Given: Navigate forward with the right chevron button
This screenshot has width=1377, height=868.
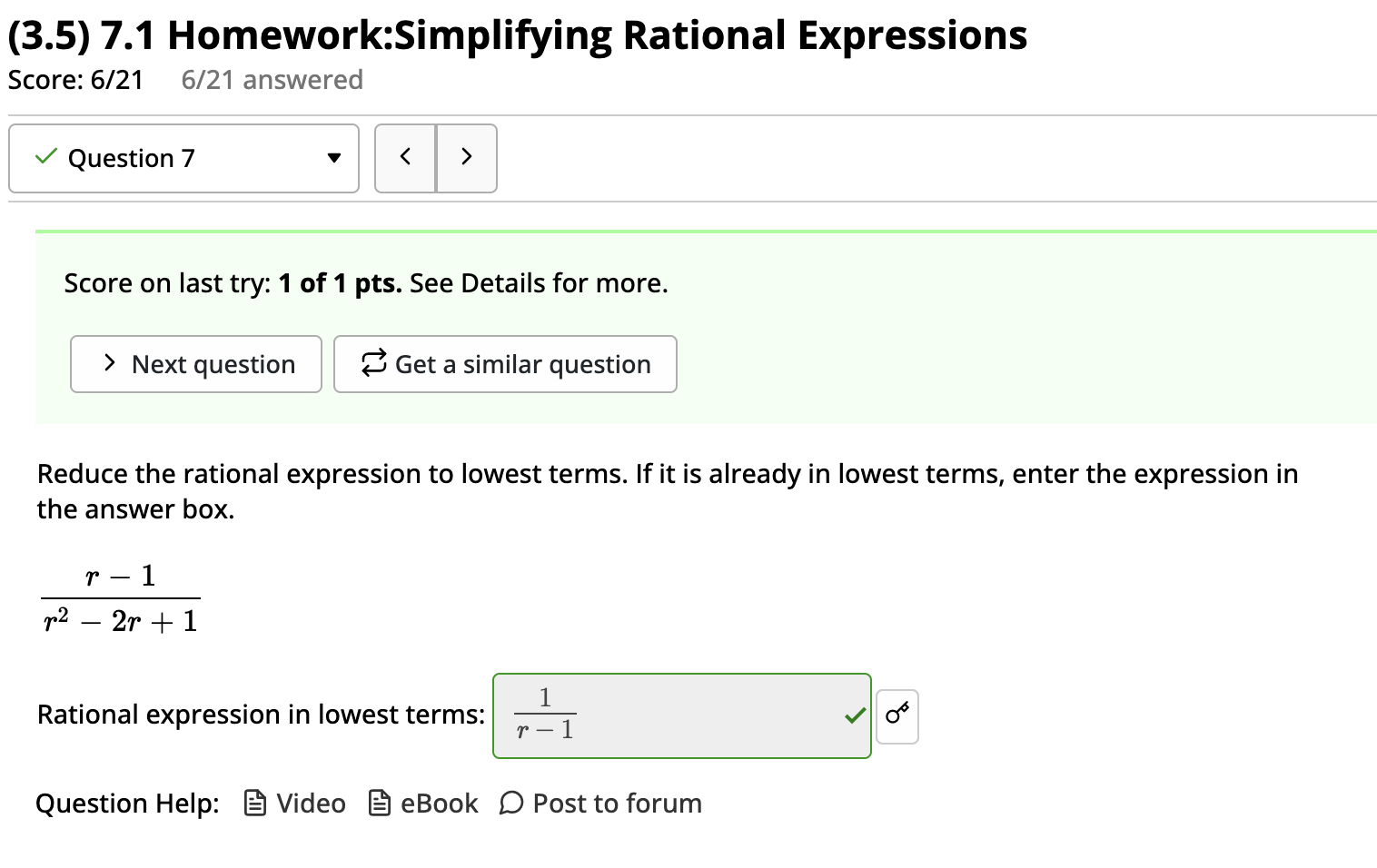Looking at the screenshot, I should [466, 157].
